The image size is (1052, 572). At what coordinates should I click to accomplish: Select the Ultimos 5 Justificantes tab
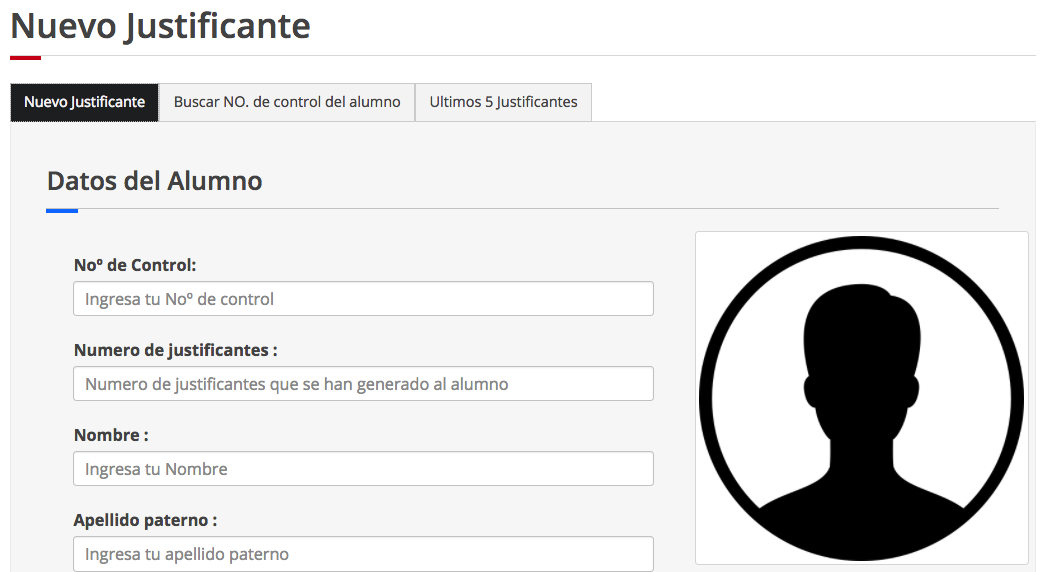coord(503,102)
